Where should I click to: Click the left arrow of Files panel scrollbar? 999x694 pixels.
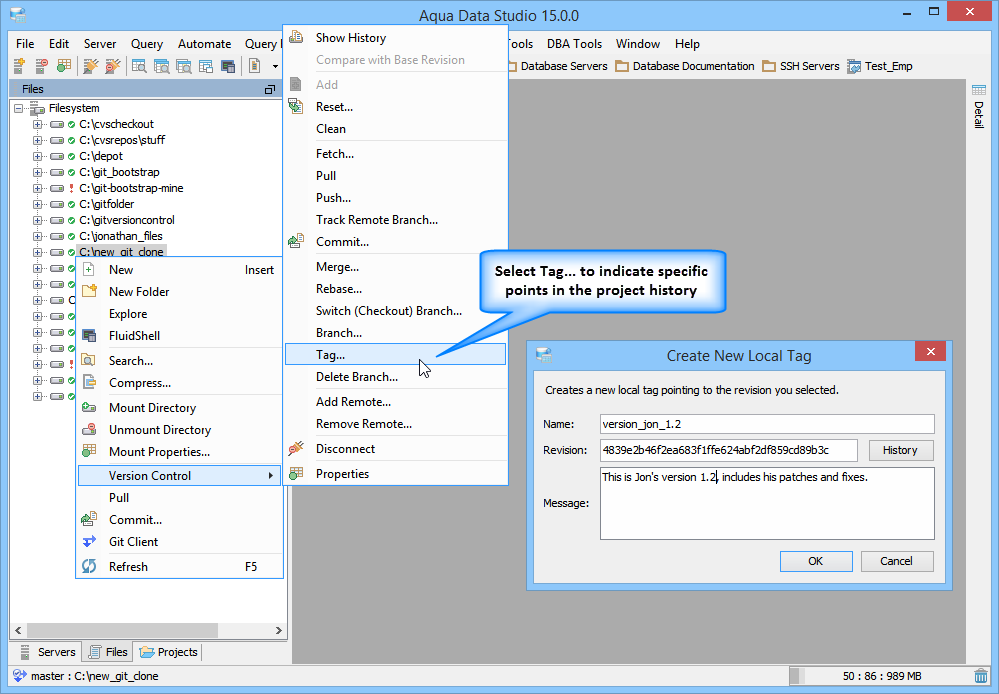click(x=18, y=630)
